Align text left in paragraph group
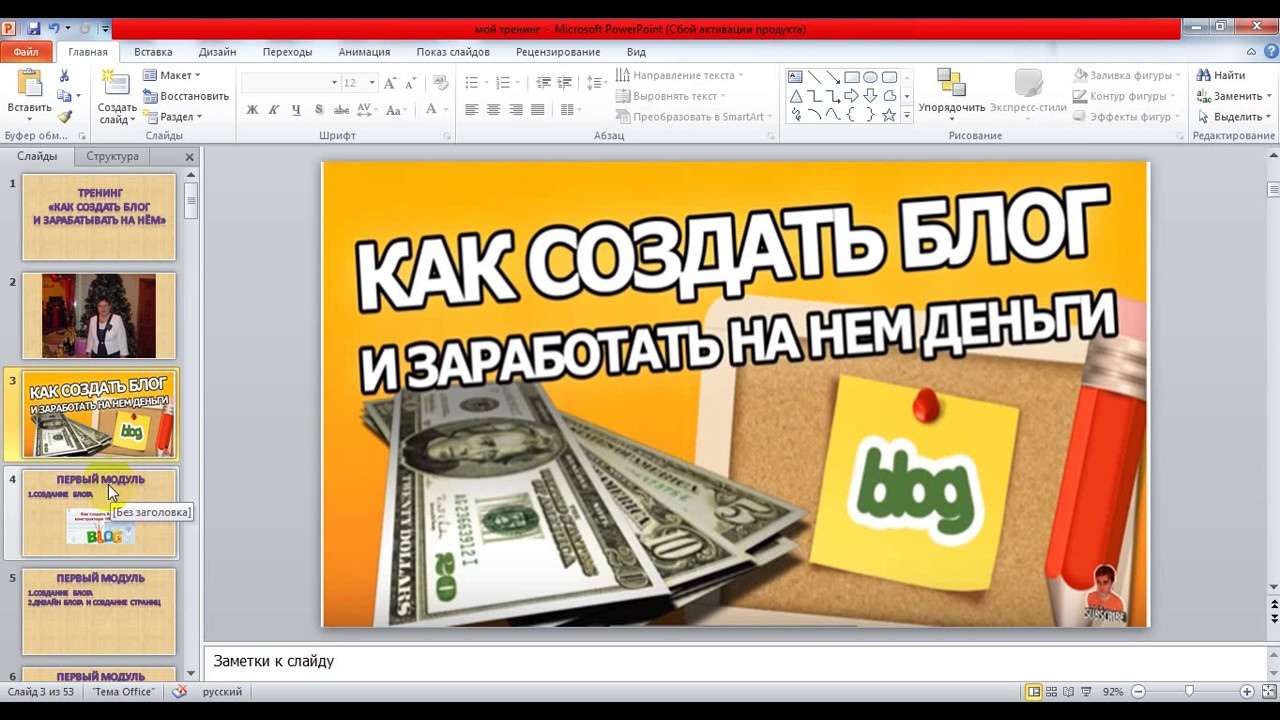1280x720 pixels. [x=472, y=110]
